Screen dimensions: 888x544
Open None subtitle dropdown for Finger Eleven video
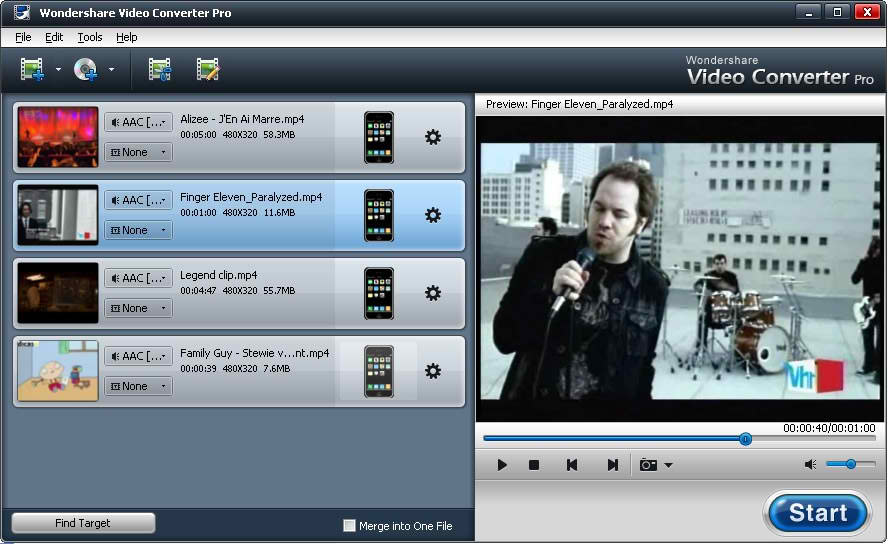click(138, 230)
